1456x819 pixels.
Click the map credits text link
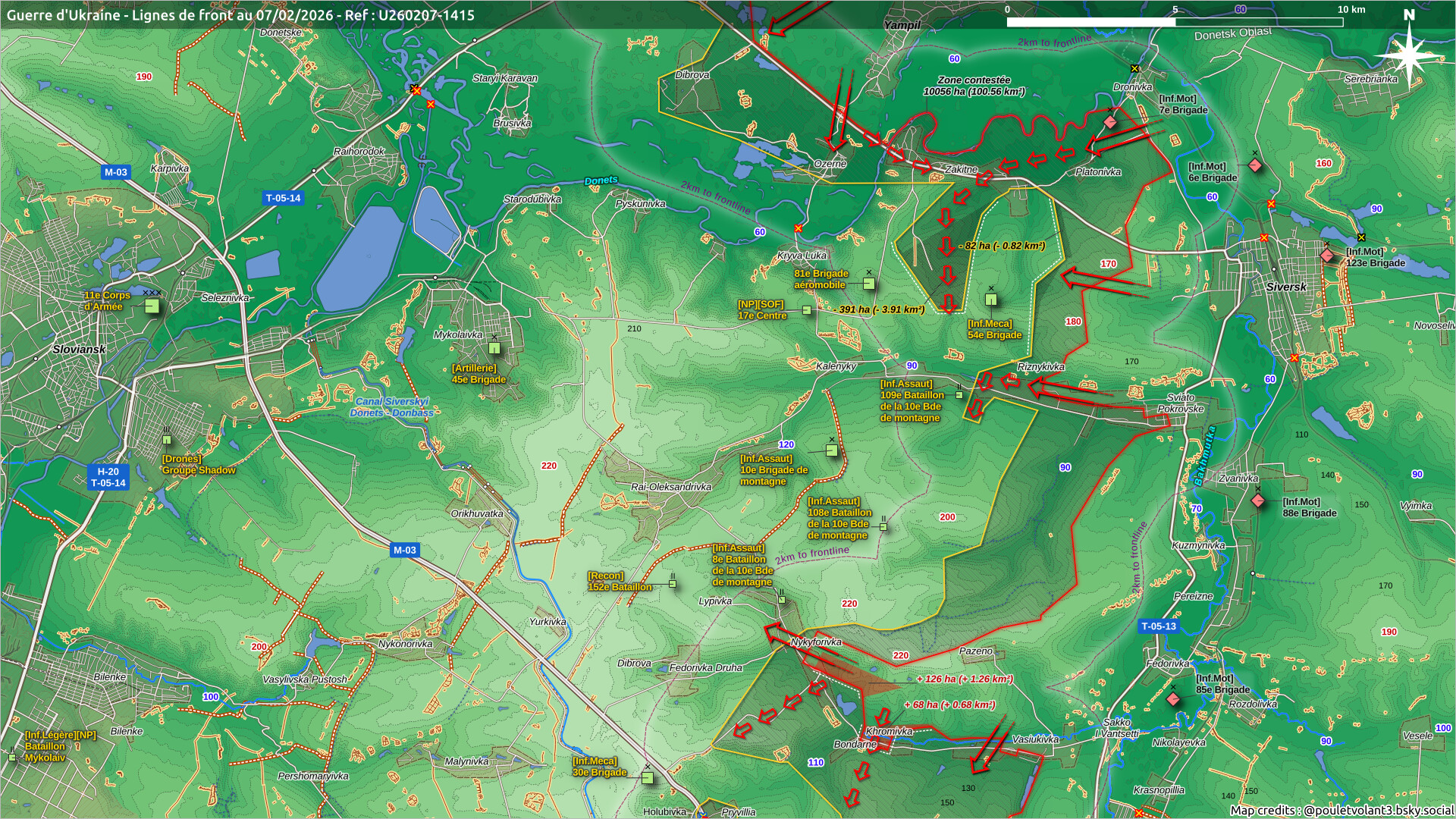(1341, 810)
